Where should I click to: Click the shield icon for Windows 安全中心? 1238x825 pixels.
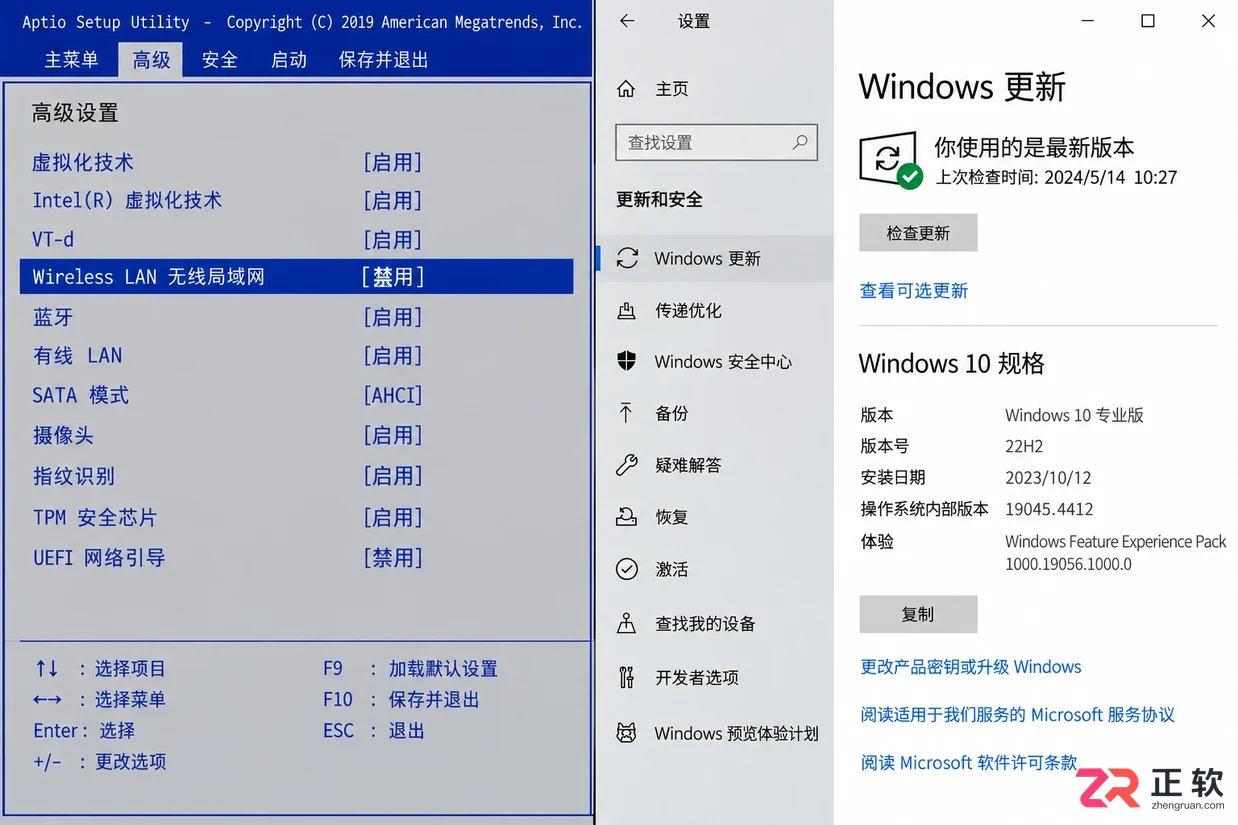tap(627, 361)
